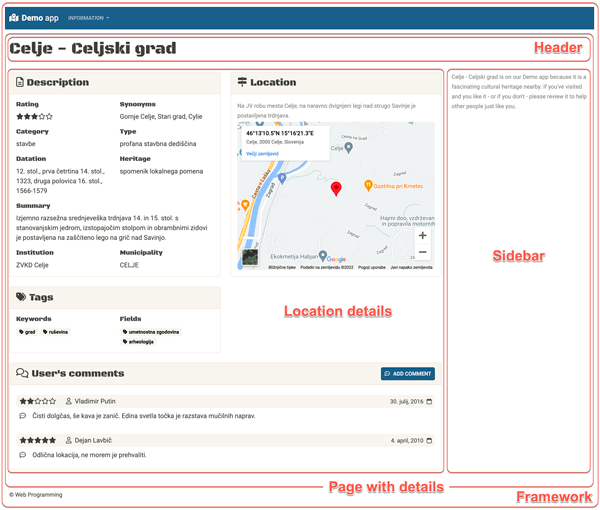Screen dimensions: 600x510
Task: Click the Celje – Celjski grad page title
Action: coord(93,49)
